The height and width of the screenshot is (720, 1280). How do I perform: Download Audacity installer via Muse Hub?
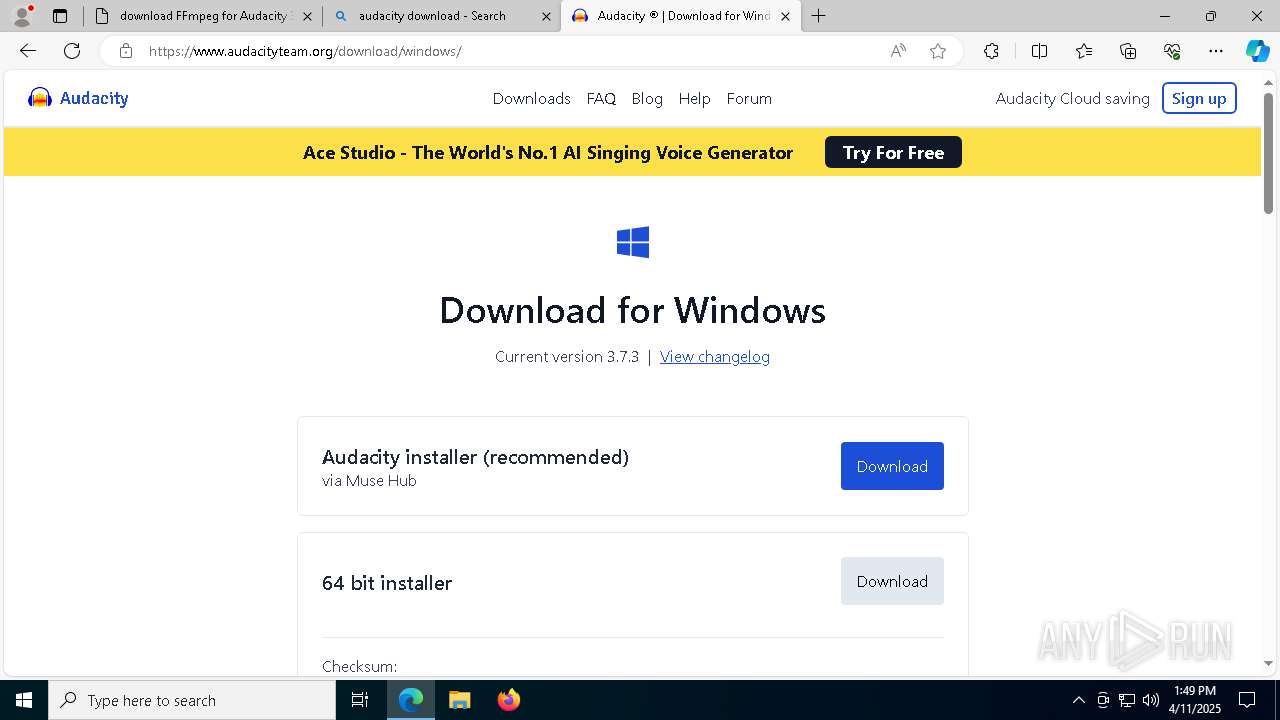[892, 466]
